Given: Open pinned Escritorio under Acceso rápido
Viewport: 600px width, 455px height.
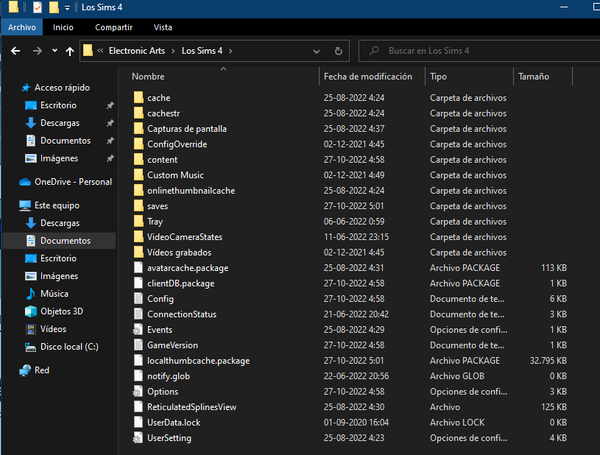Looking at the screenshot, I should [x=58, y=105].
